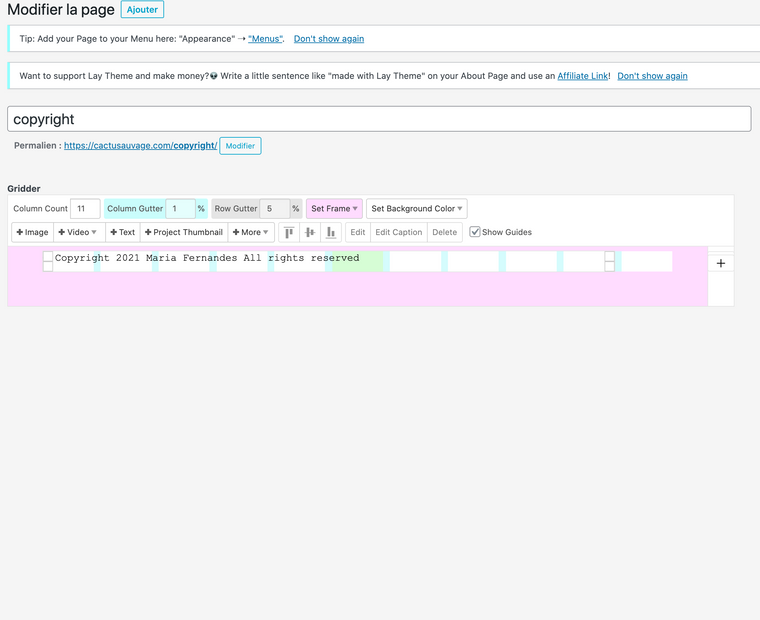Open Set Background Color picker
760x620 pixels.
[x=417, y=209]
